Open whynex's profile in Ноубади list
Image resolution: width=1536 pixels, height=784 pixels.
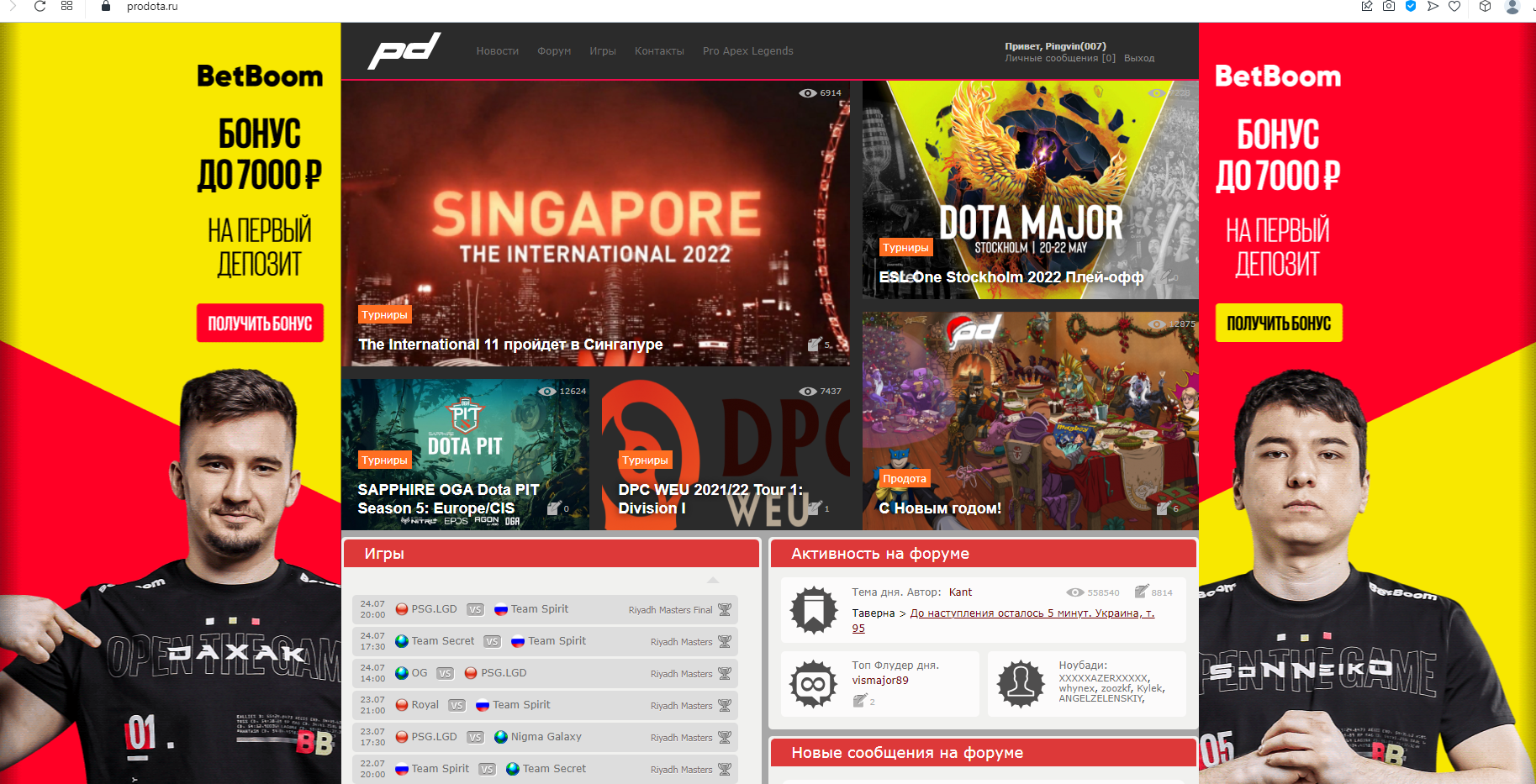[x=1076, y=688]
